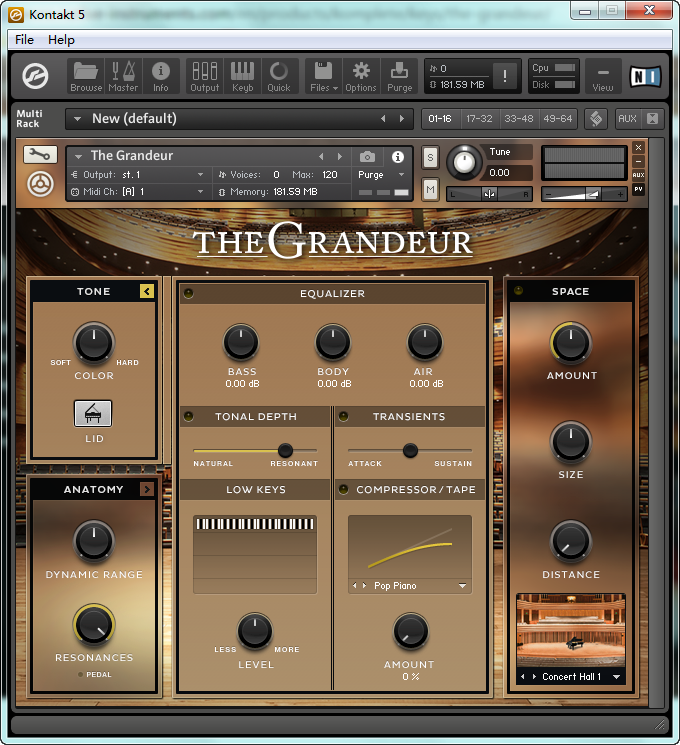Open the Master editor
Viewport: 680px width, 745px height.
click(123, 76)
